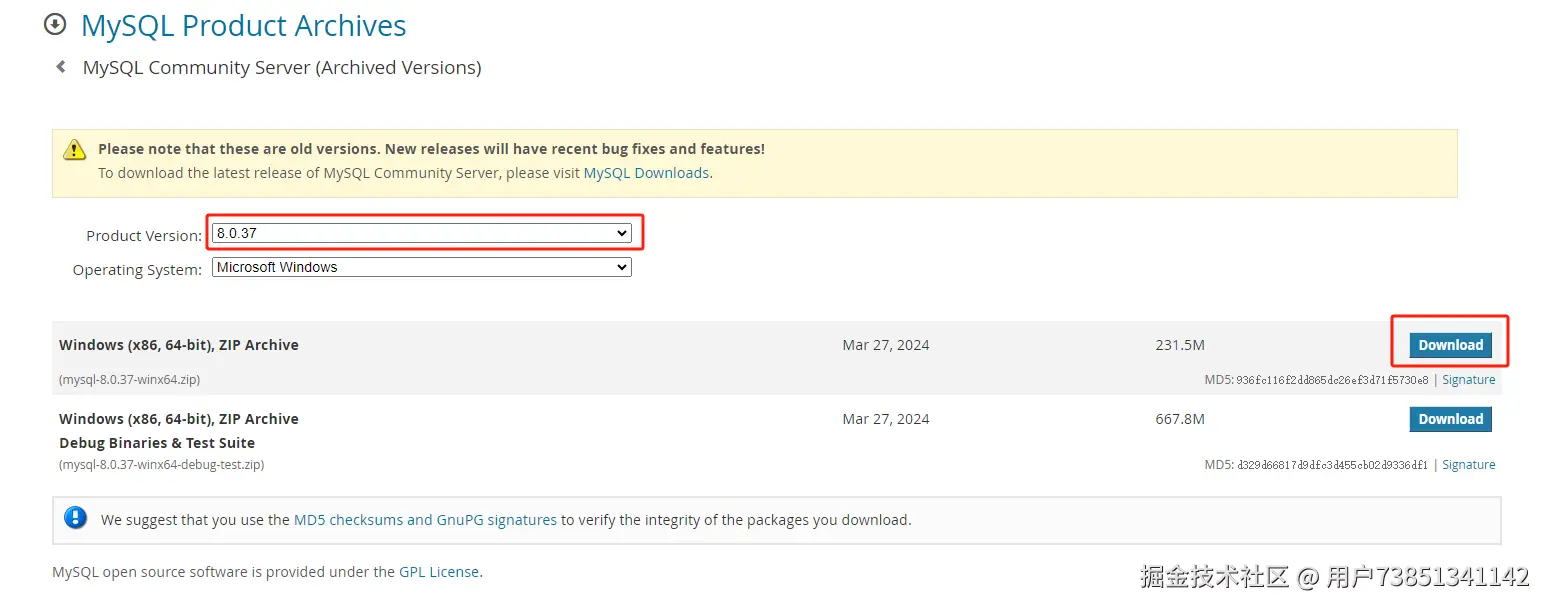1548x609 pixels.
Task: Click the Debug Binaries & Test Suite label
Action: pos(157,443)
